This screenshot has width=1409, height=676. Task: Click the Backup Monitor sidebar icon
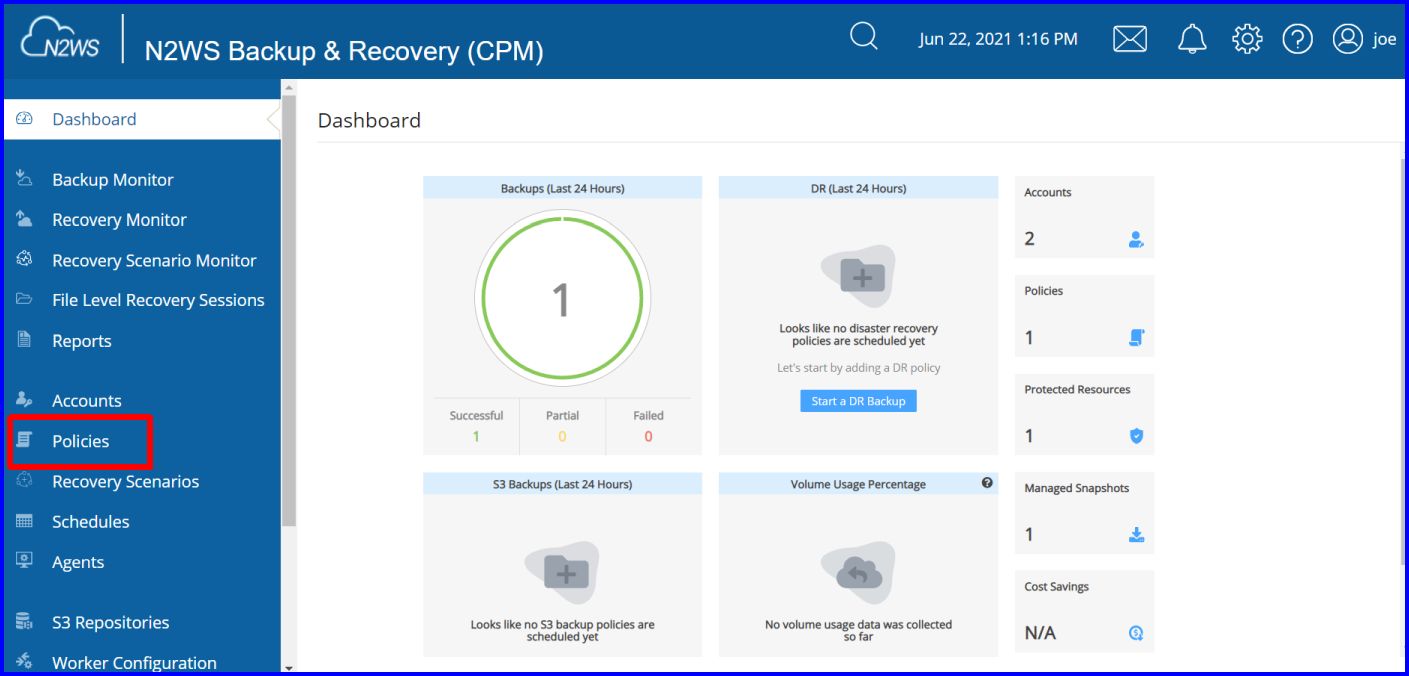[25, 179]
